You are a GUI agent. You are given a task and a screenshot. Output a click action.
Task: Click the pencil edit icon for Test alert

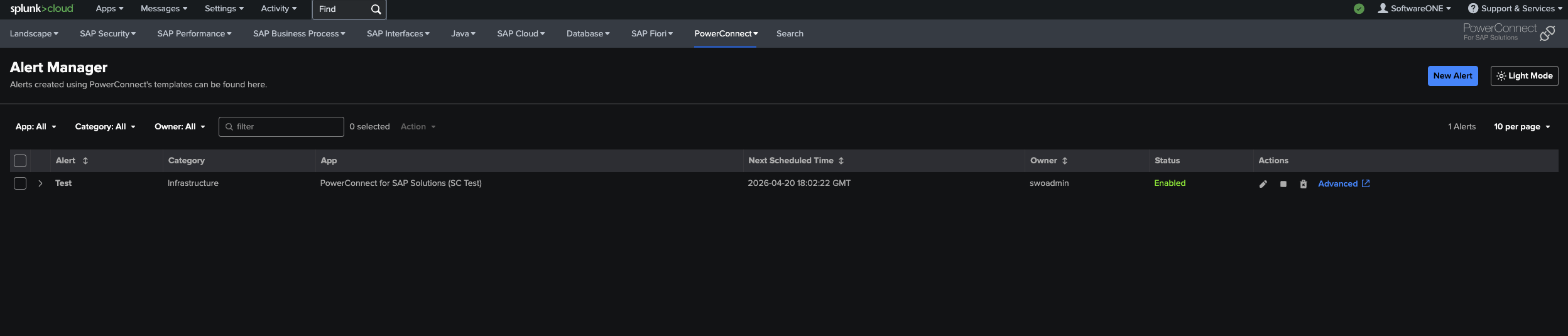tap(1263, 184)
